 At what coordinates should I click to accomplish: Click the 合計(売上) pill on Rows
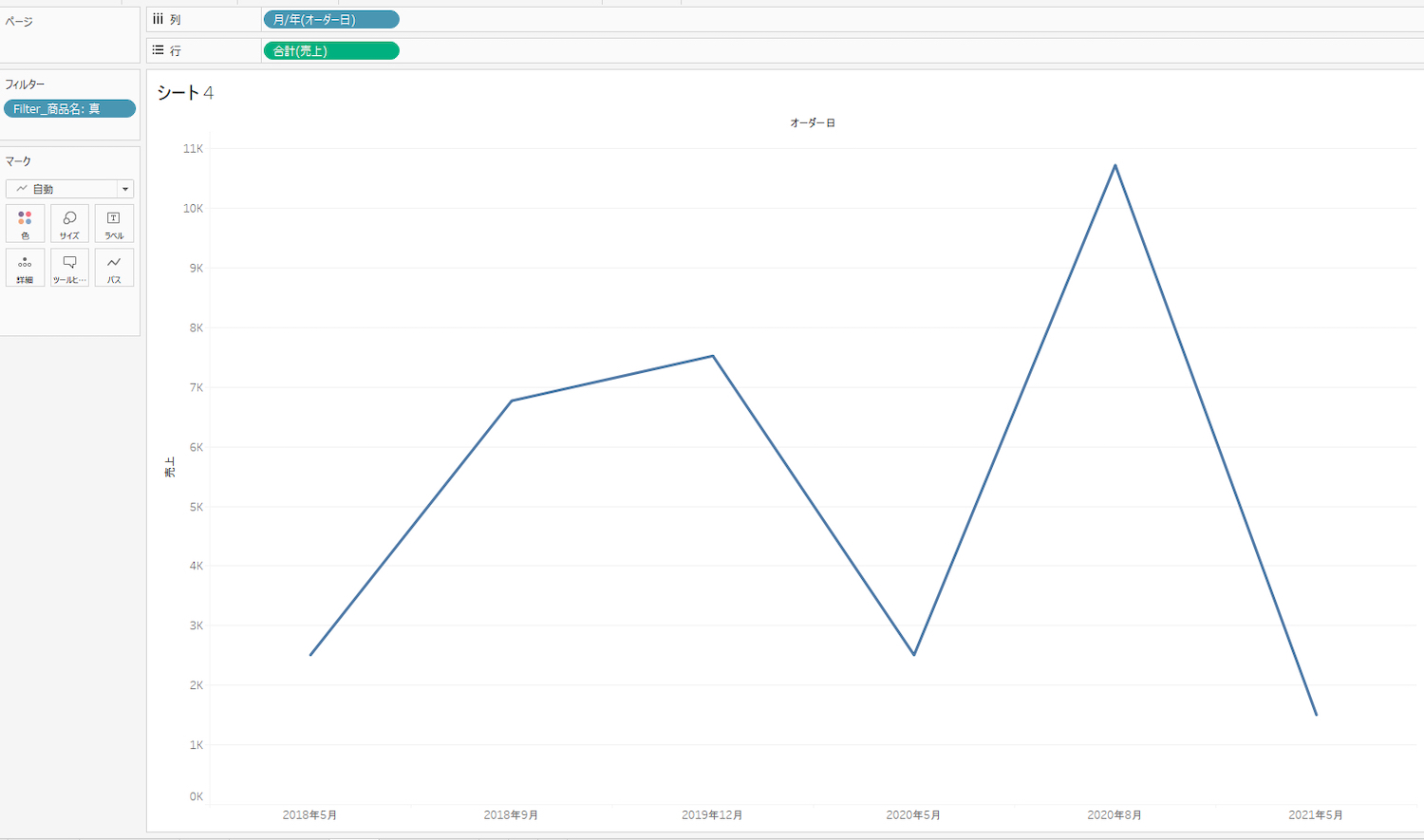[330, 50]
